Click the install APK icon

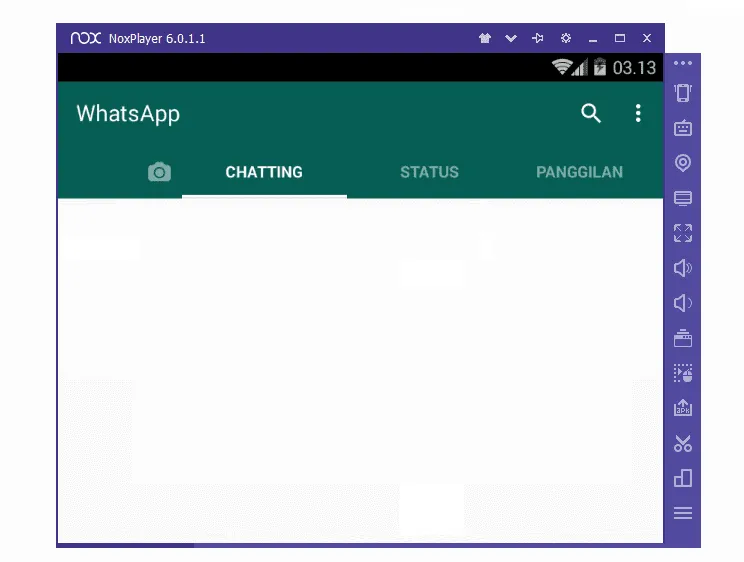tap(683, 408)
